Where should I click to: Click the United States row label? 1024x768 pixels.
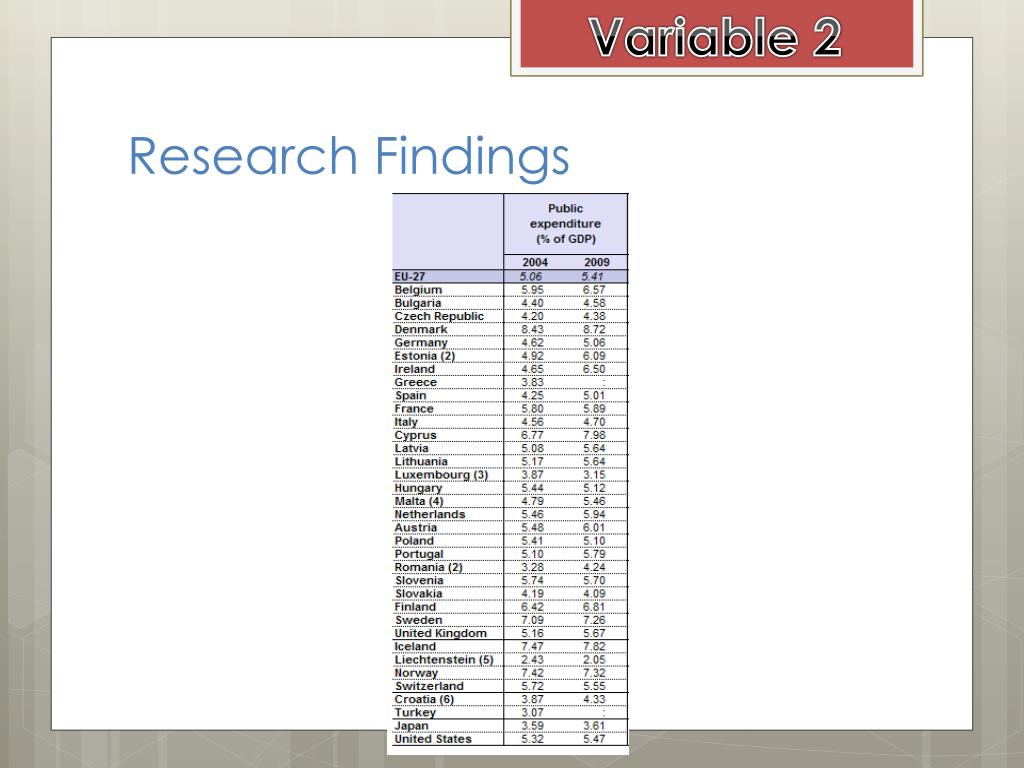click(432, 739)
